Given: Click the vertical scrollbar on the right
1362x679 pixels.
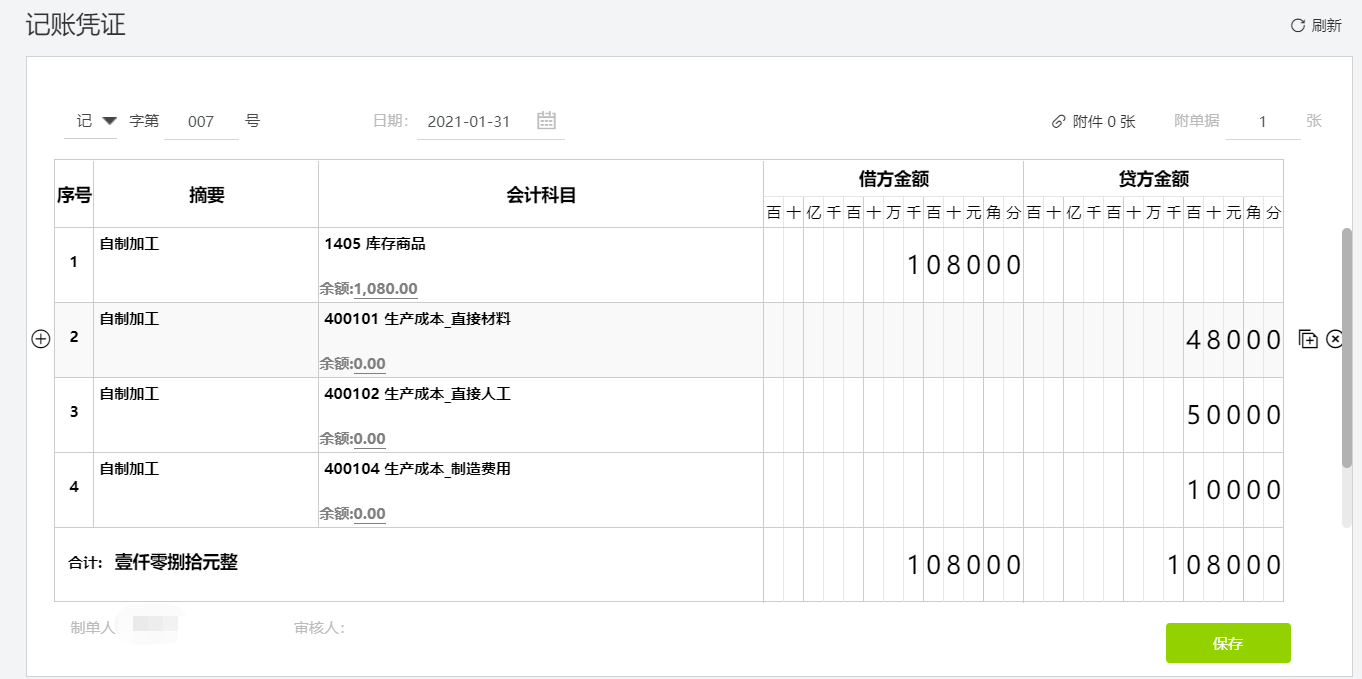Looking at the screenshot, I should coord(1347,347).
